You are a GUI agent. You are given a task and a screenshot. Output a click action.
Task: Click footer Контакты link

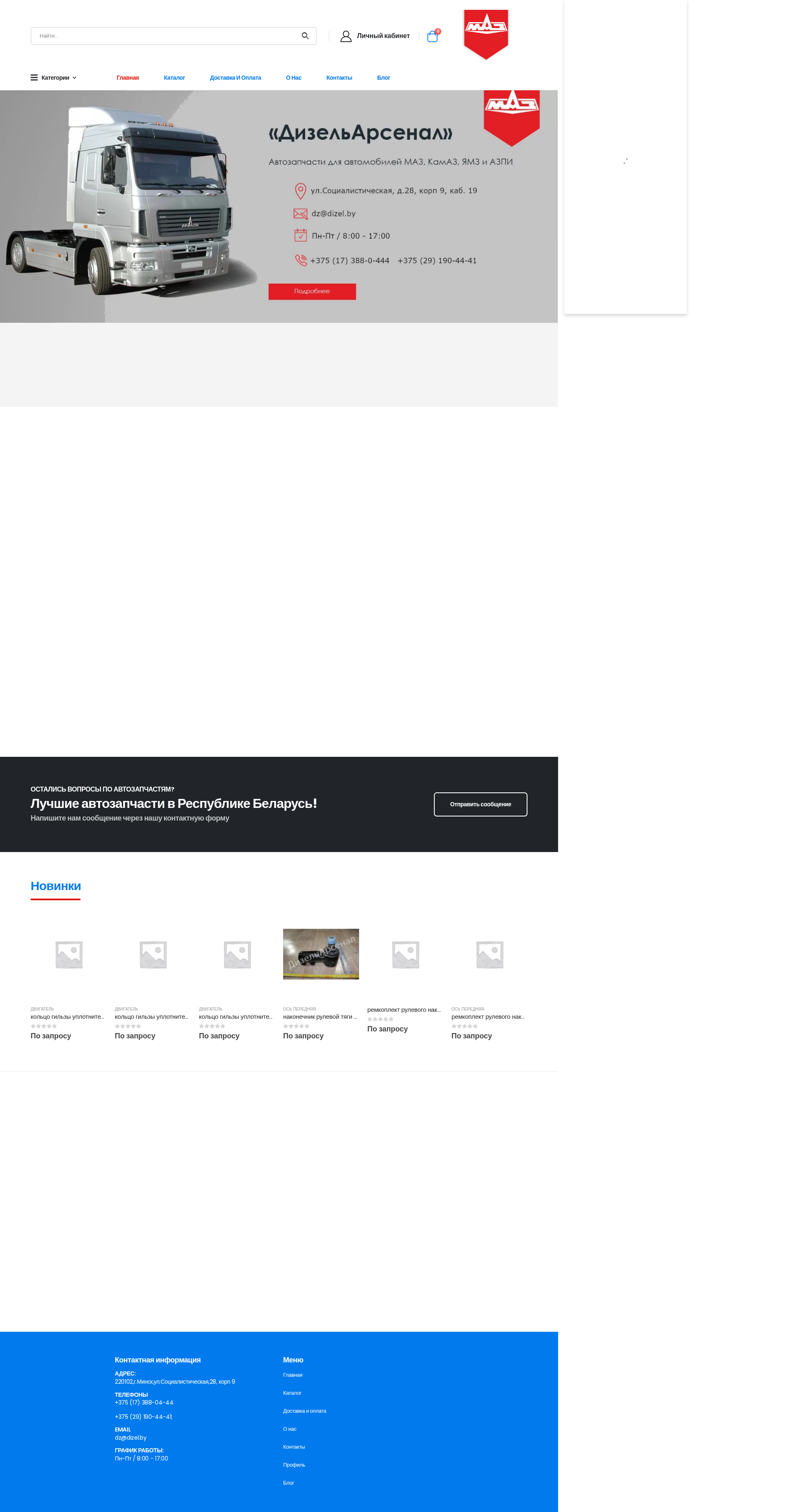pyautogui.click(x=293, y=1447)
